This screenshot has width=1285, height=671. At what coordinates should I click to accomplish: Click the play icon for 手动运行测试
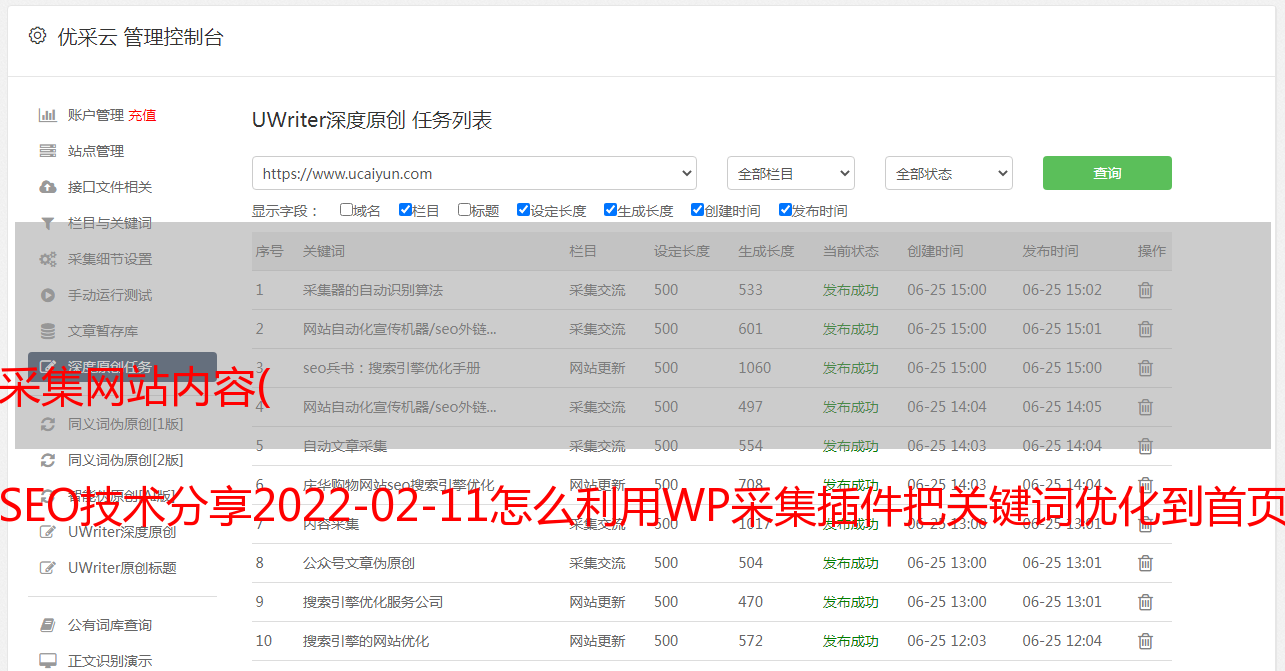pyautogui.click(x=47, y=295)
